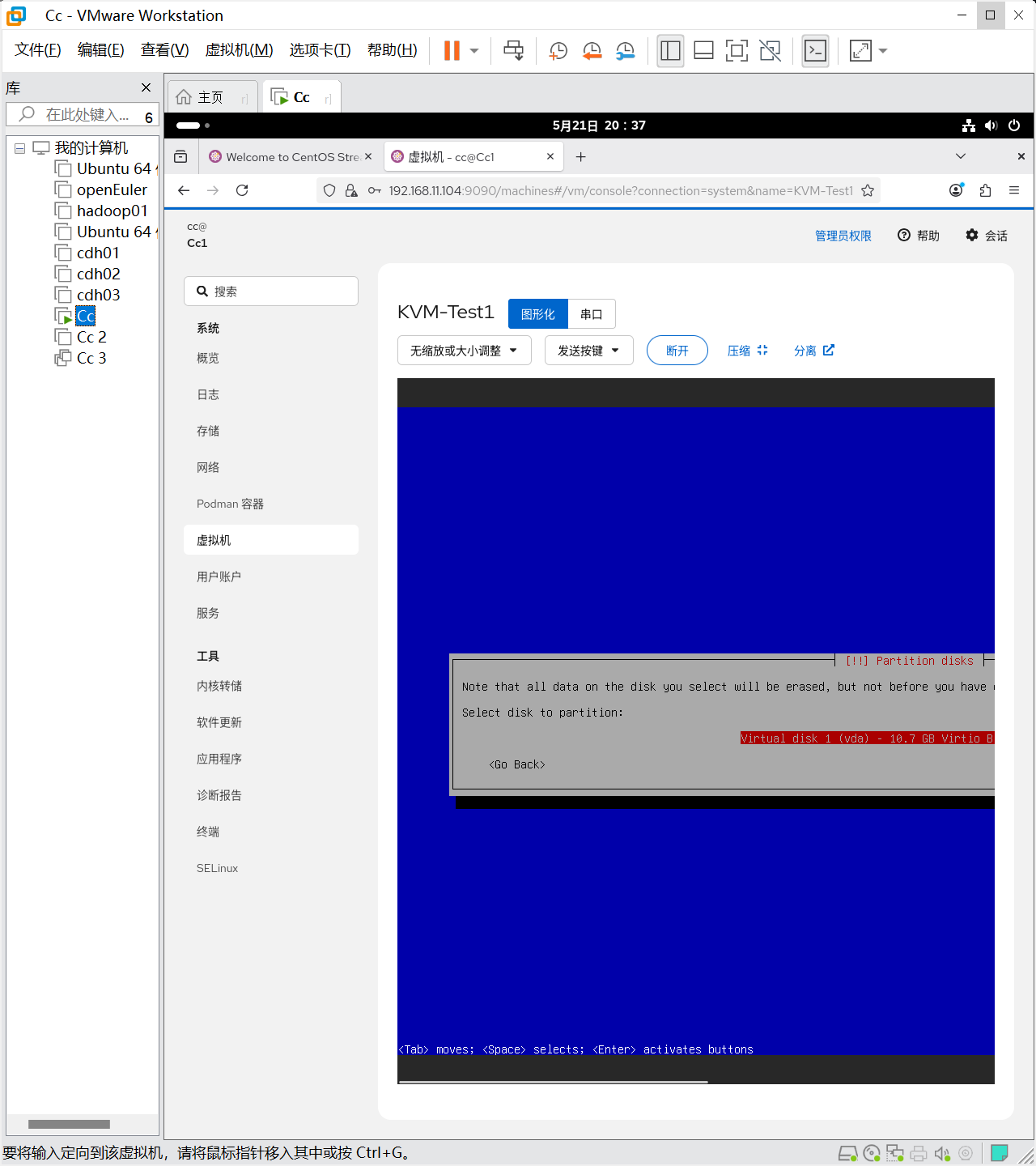Enter full screen mode

(x=737, y=51)
